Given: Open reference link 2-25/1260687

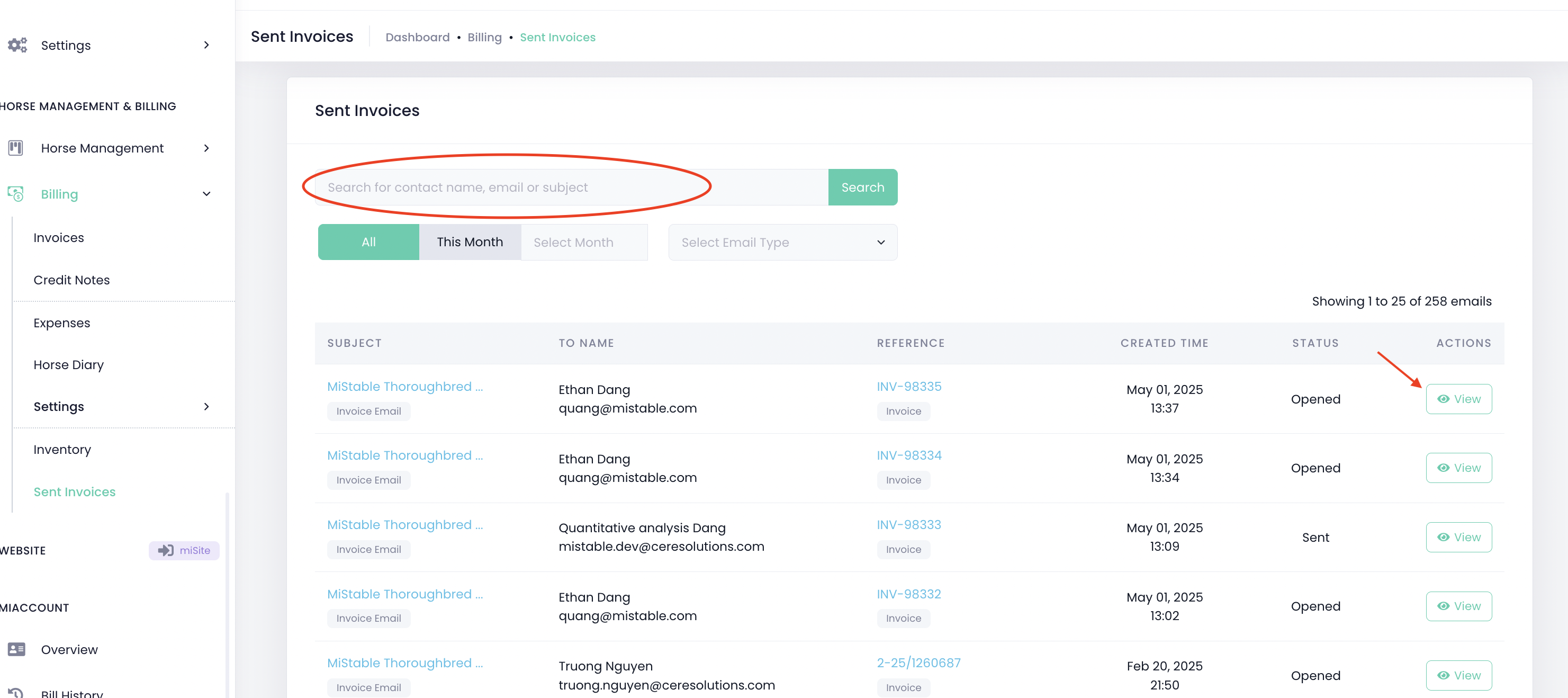Looking at the screenshot, I should [918, 663].
